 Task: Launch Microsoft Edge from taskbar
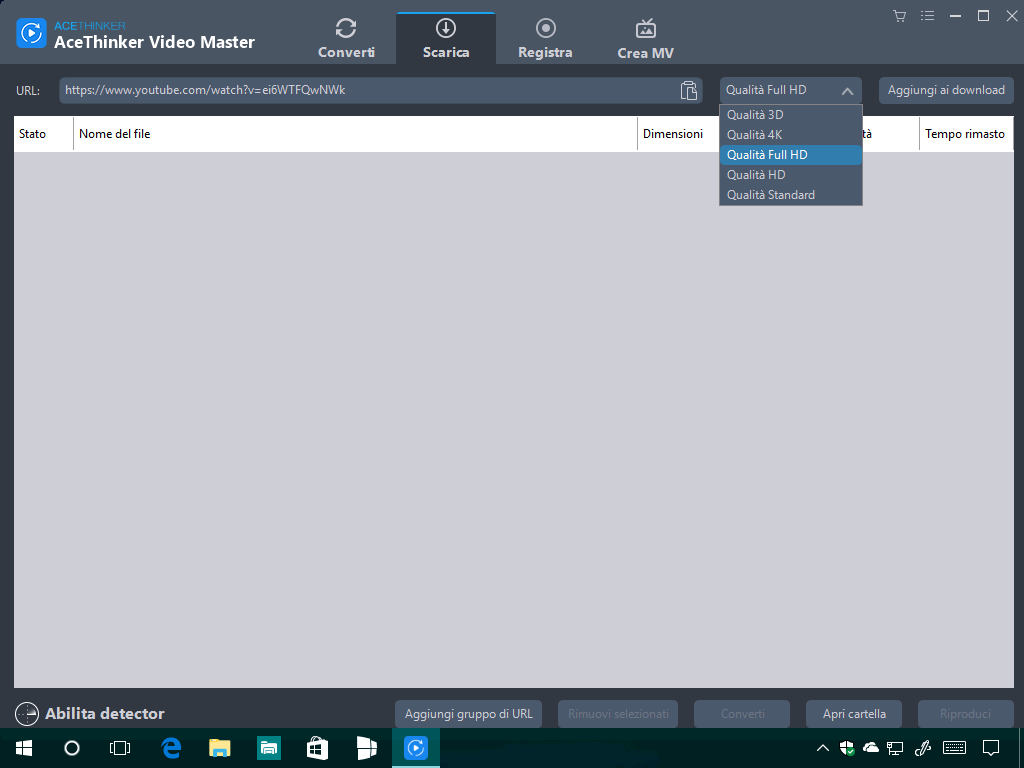pyautogui.click(x=171, y=748)
